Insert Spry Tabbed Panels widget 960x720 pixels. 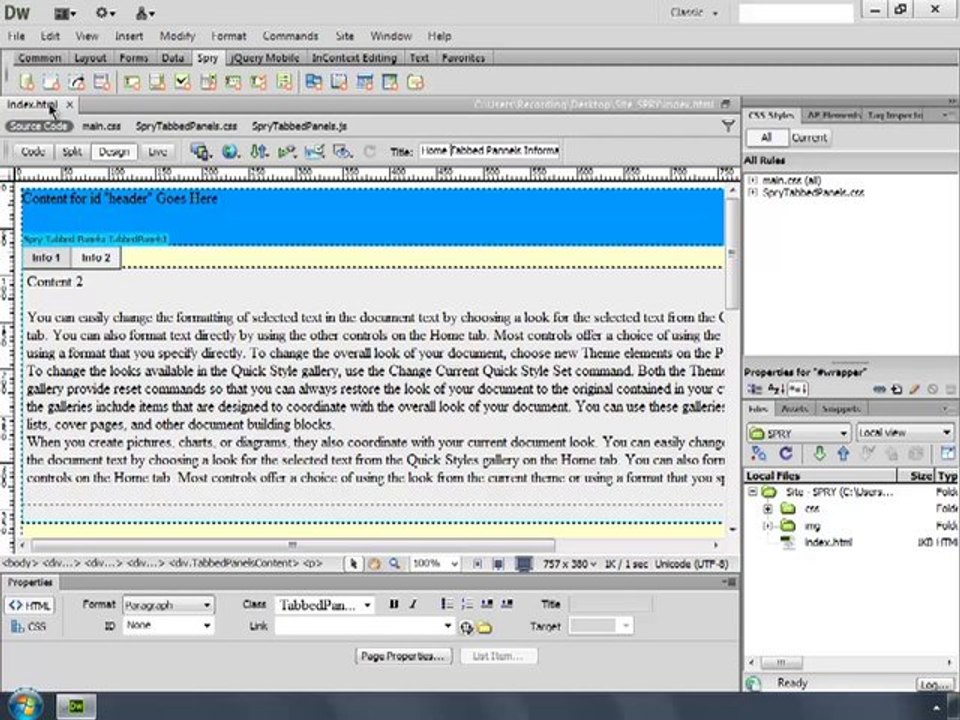click(x=339, y=82)
